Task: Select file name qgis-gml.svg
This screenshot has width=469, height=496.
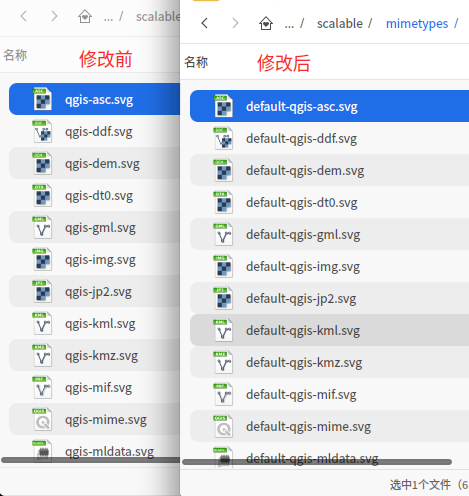Action: (100, 228)
